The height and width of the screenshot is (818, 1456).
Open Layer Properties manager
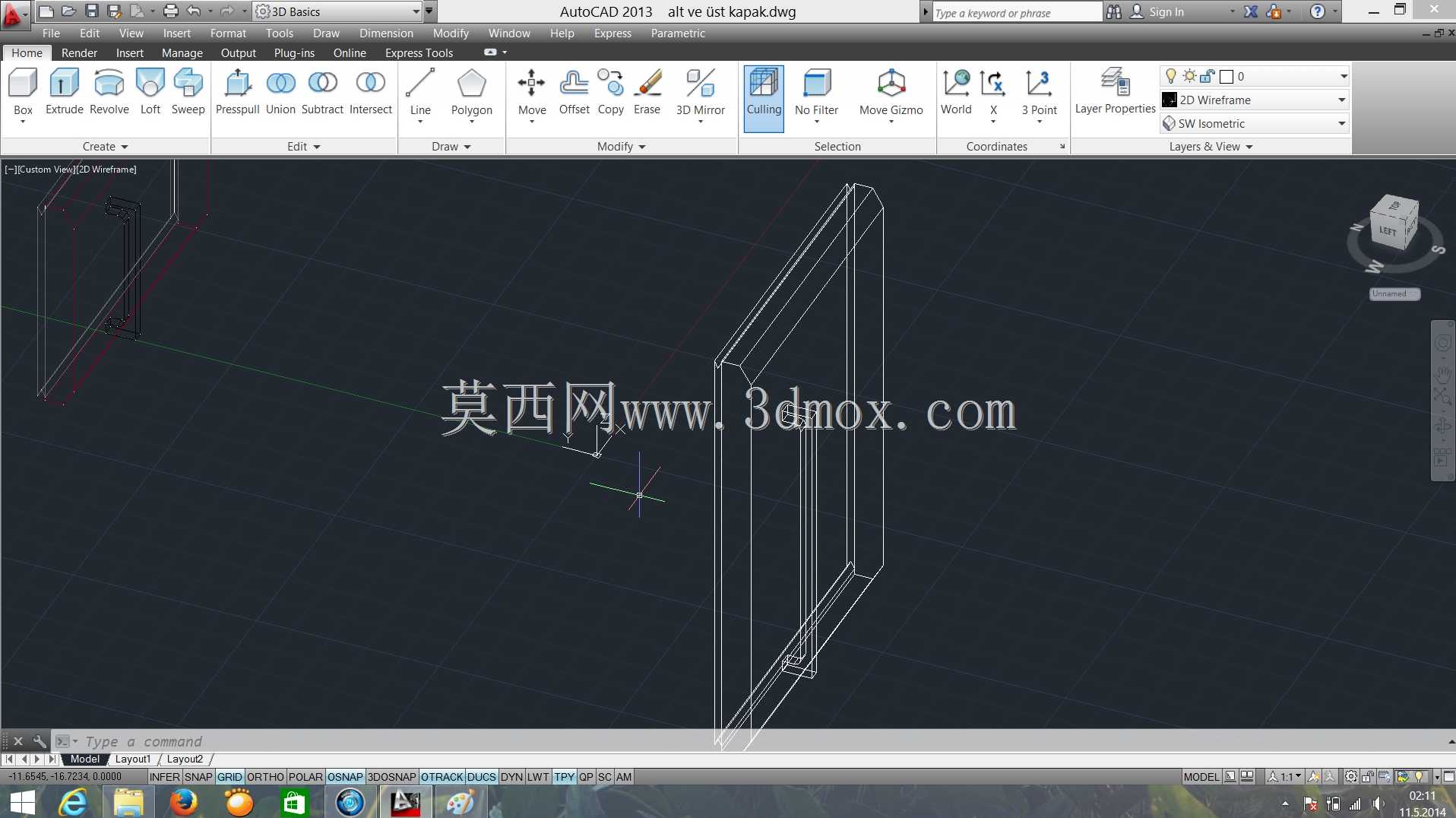click(x=1116, y=93)
